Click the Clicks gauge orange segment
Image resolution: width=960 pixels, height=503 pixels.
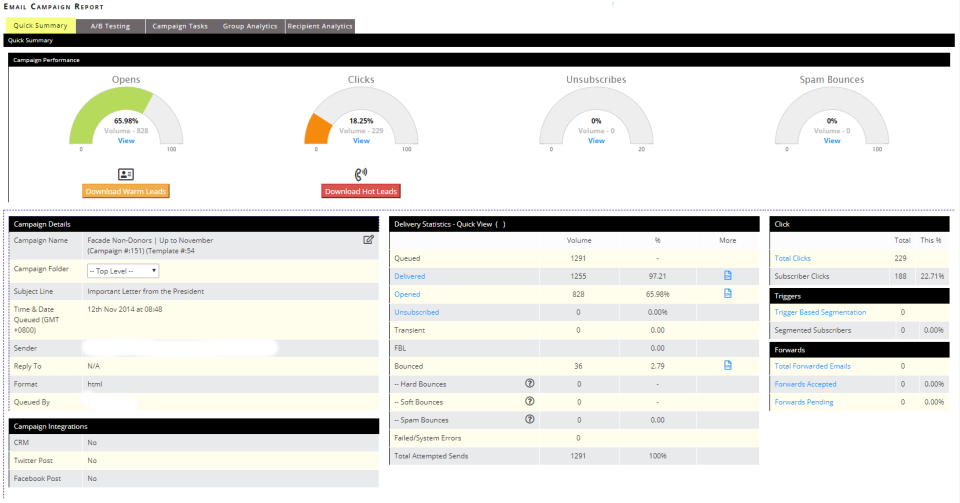pyautogui.click(x=318, y=130)
